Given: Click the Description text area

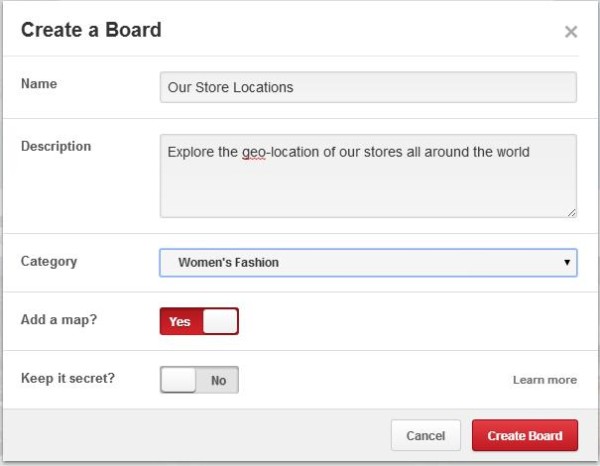Looking at the screenshot, I should tap(368, 176).
